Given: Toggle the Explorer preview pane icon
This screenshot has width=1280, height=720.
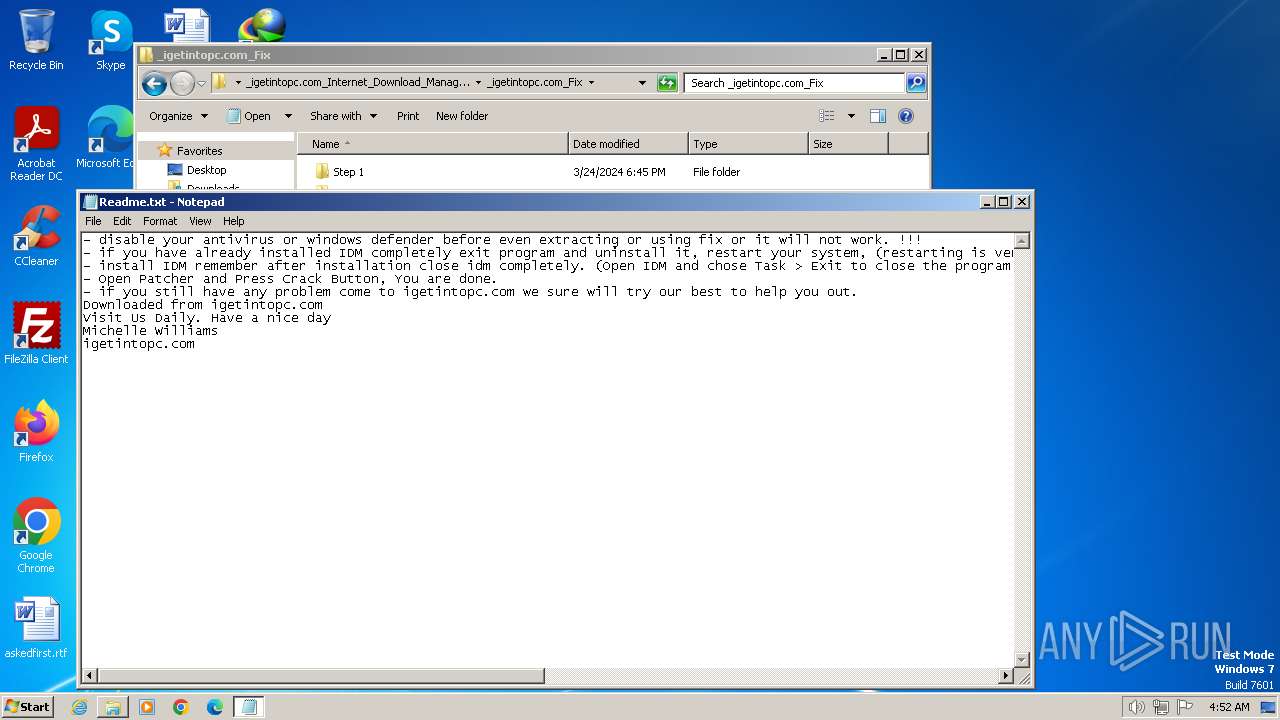Looking at the screenshot, I should [877, 116].
